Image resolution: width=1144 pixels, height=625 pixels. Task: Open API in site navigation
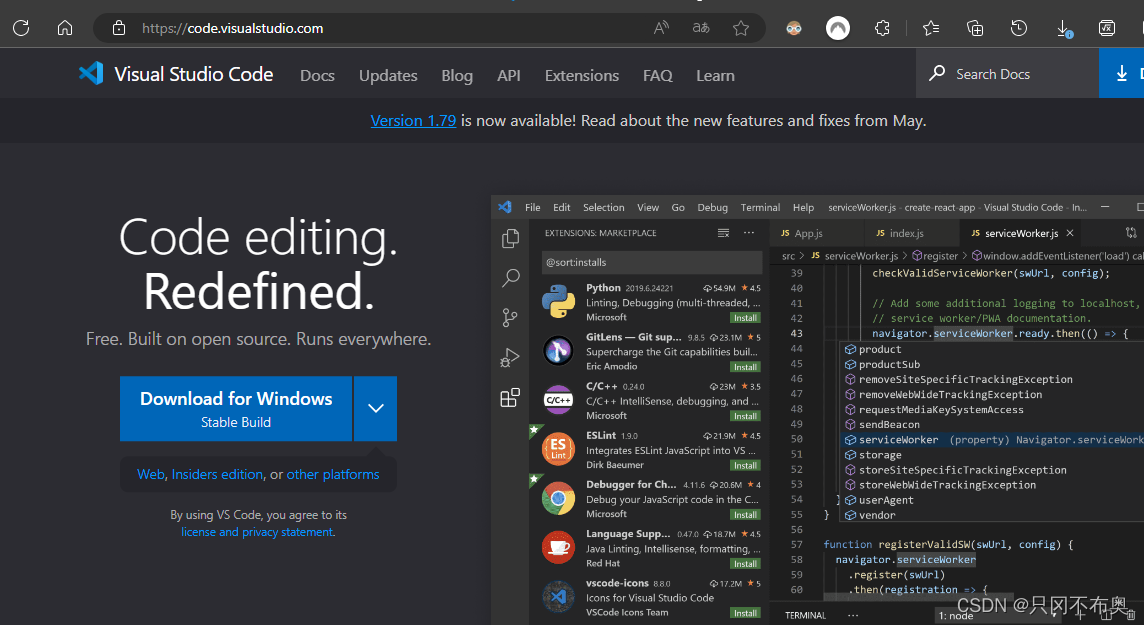[509, 75]
